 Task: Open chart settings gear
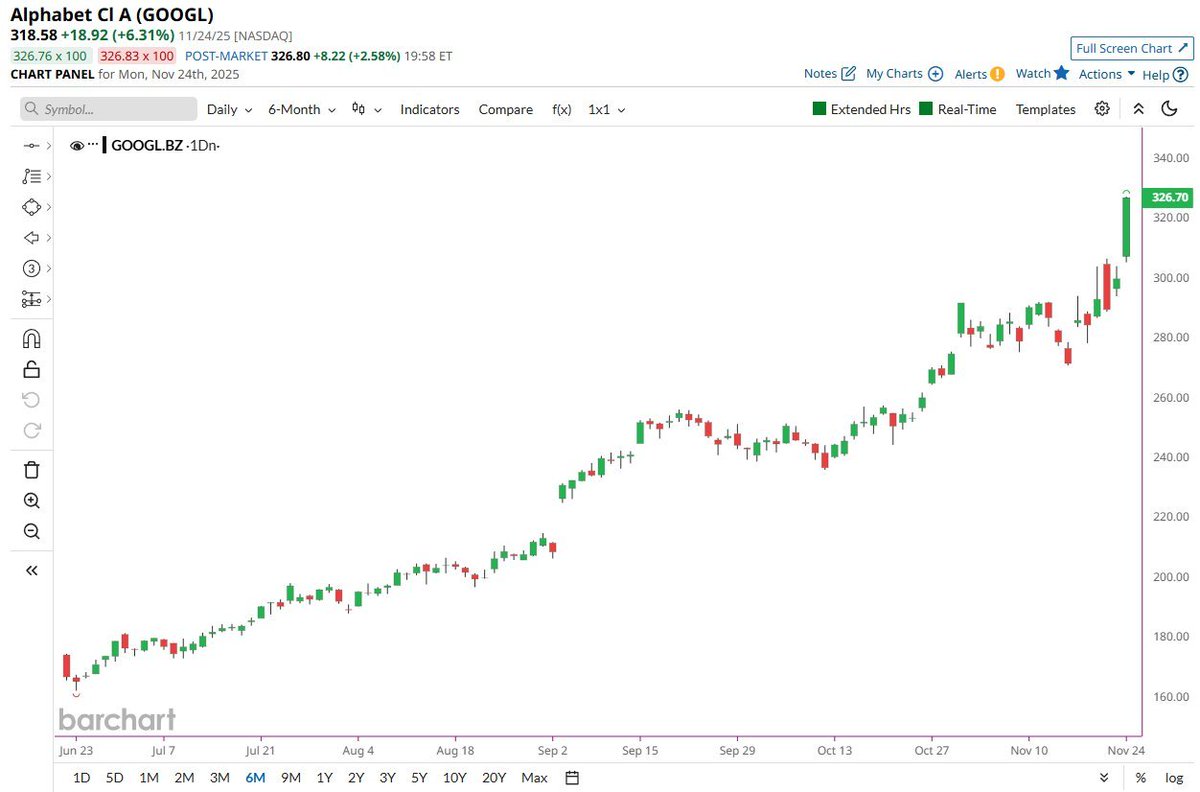(1102, 109)
